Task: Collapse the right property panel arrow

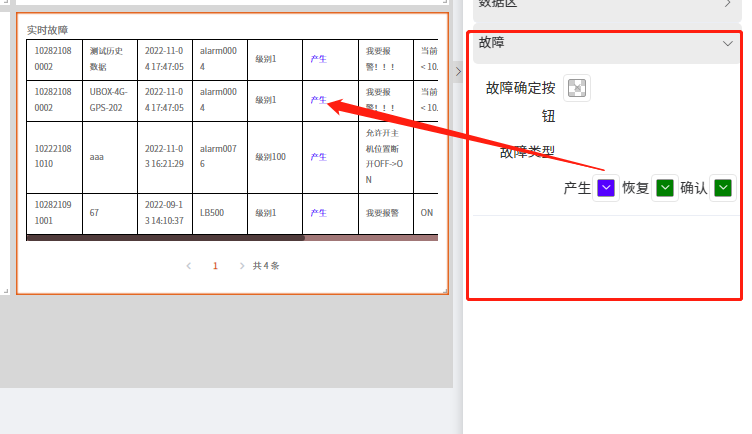Action: 458,71
